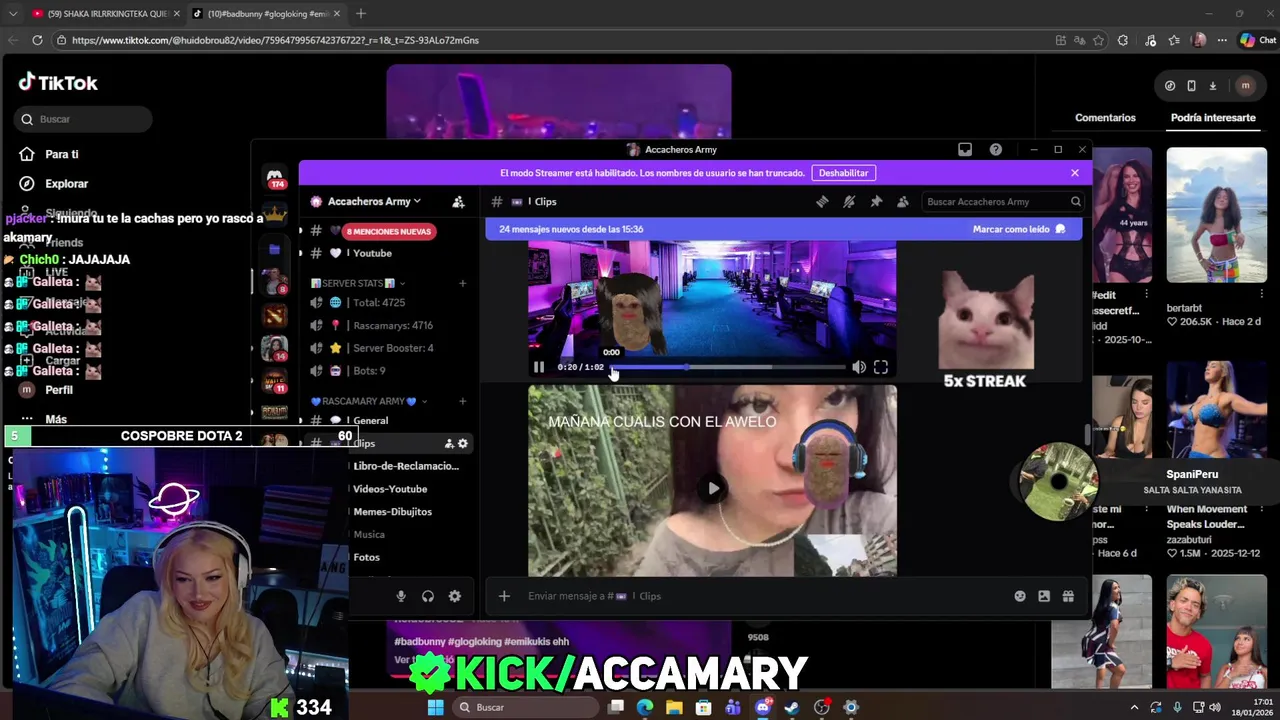Open bertarbt recommended video thumbnail
This screenshot has height=720, width=1280.
click(x=1217, y=215)
